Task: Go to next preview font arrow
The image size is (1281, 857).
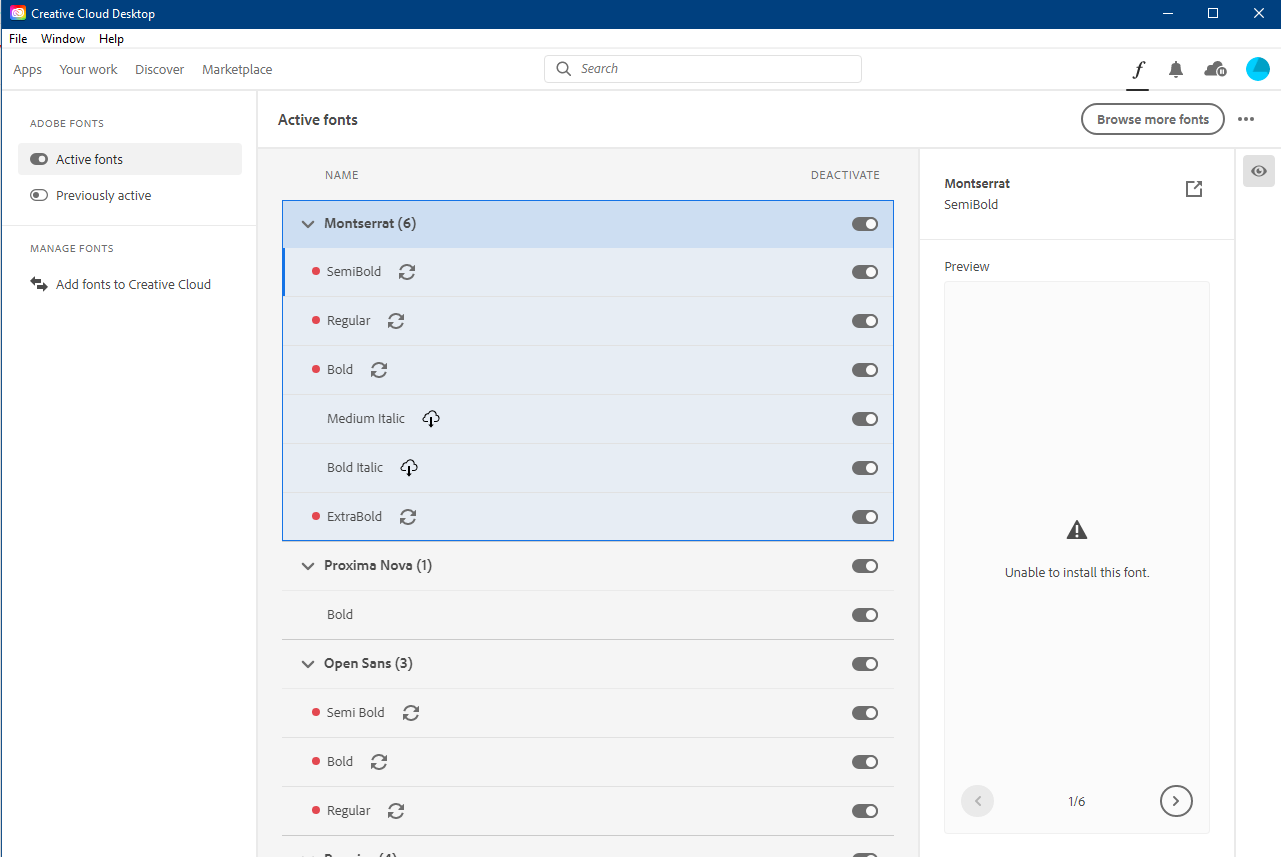Action: 1176,801
